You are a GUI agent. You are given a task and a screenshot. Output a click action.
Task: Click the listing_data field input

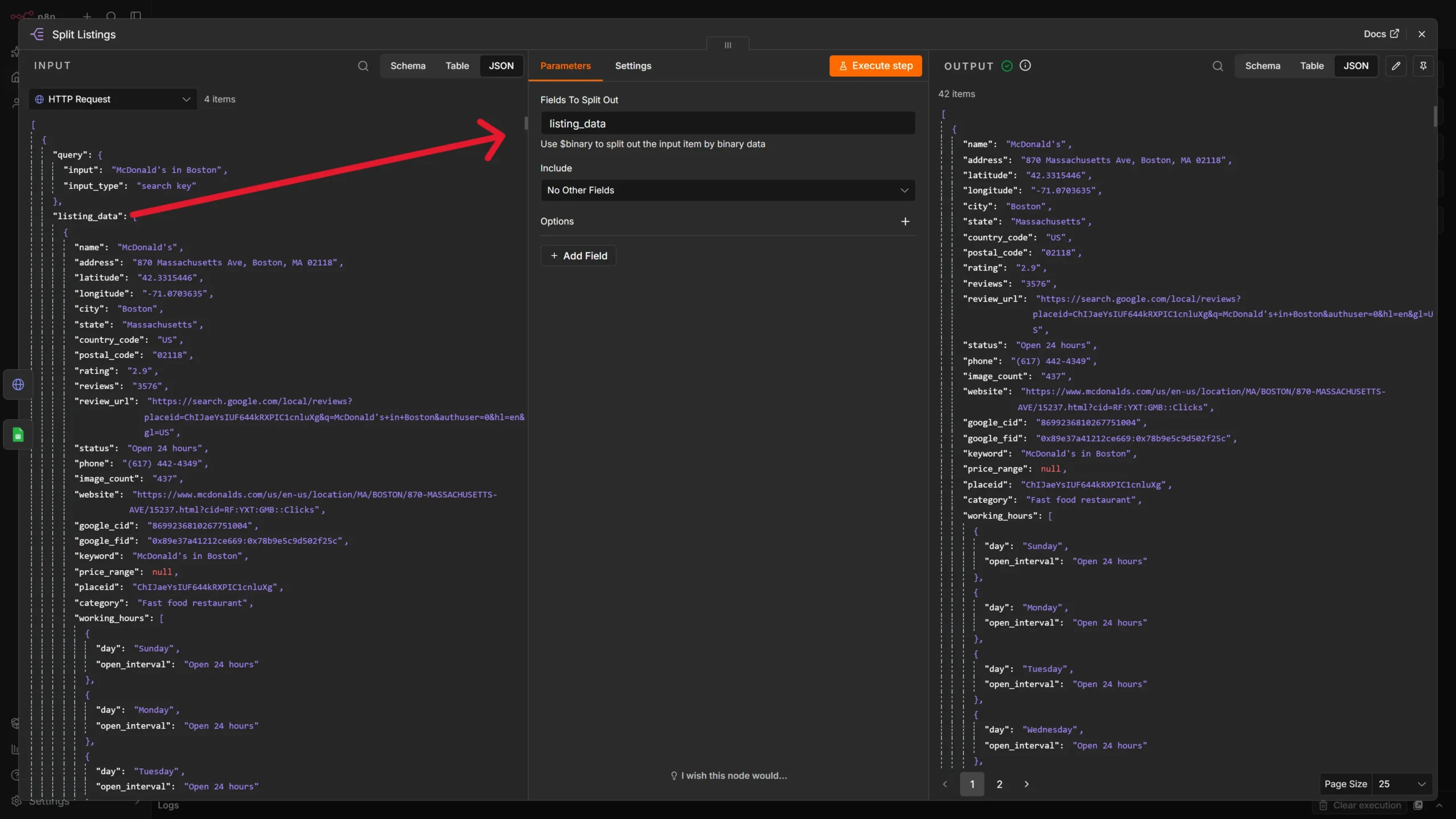pyautogui.click(x=727, y=123)
